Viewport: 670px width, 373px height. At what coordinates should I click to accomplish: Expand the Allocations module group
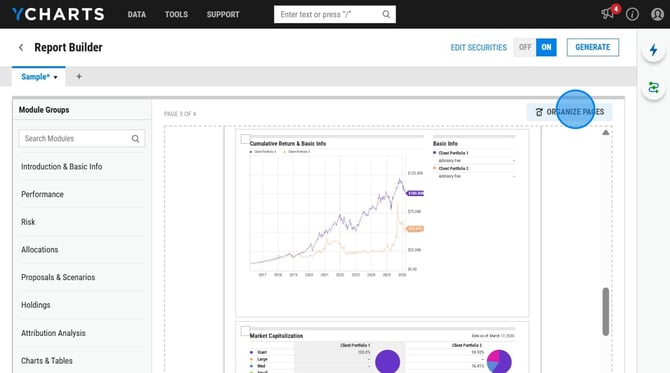(x=81, y=250)
